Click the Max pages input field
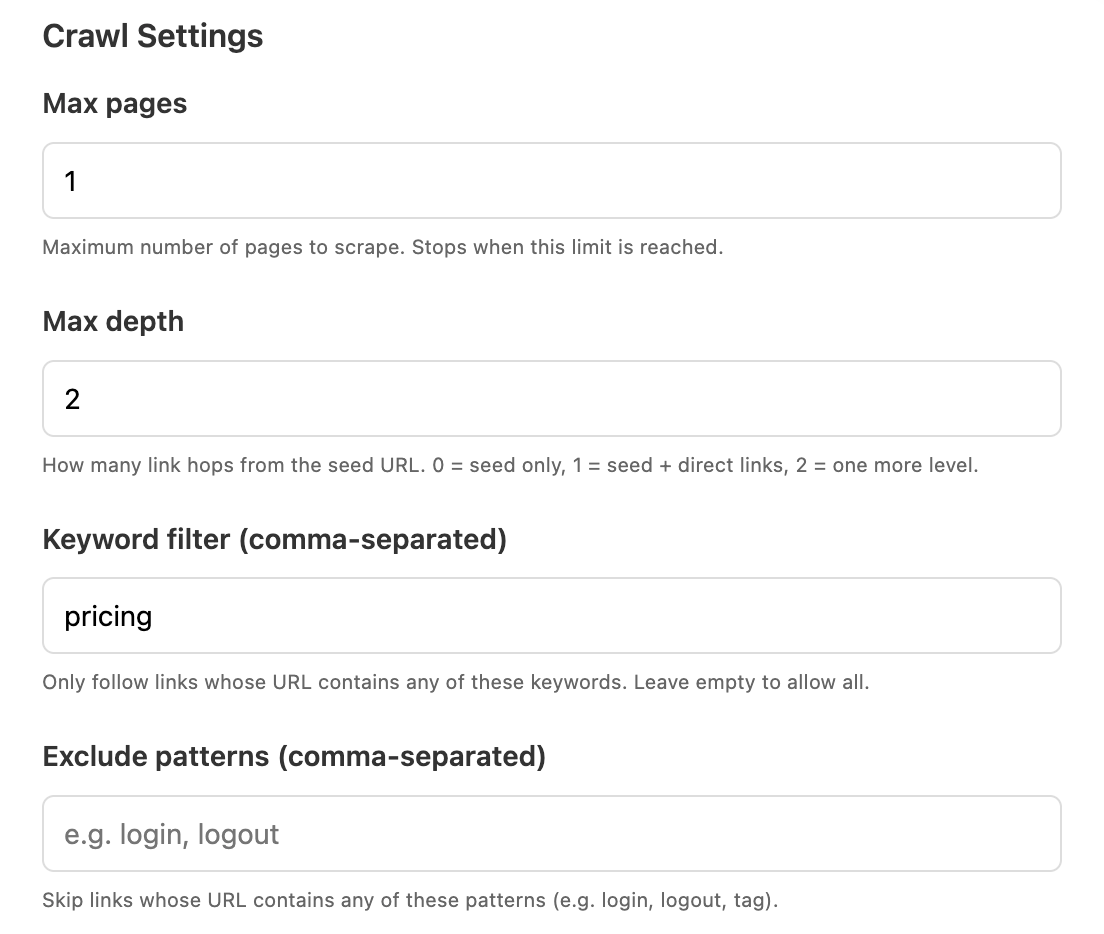This screenshot has height=934, width=1104. coord(551,181)
